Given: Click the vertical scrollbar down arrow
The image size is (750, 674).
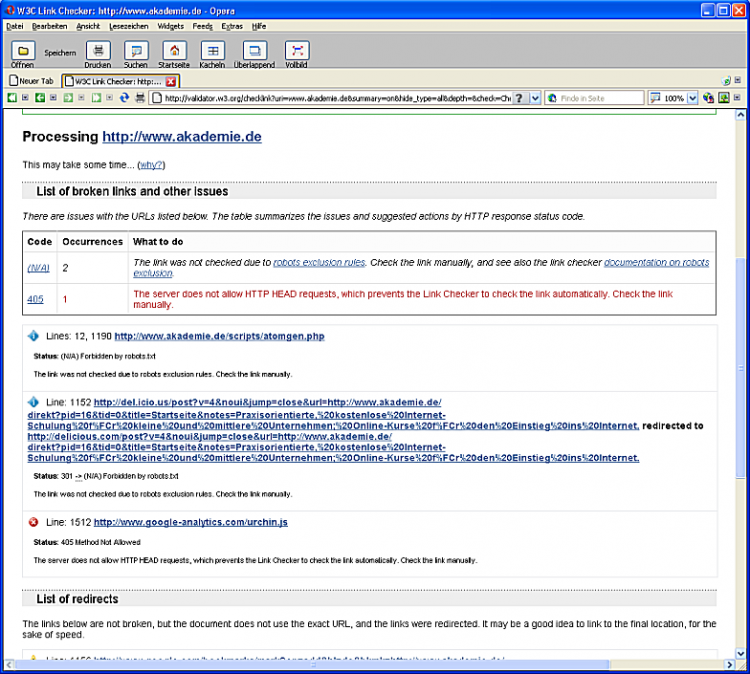Looking at the screenshot, I should (x=740, y=654).
